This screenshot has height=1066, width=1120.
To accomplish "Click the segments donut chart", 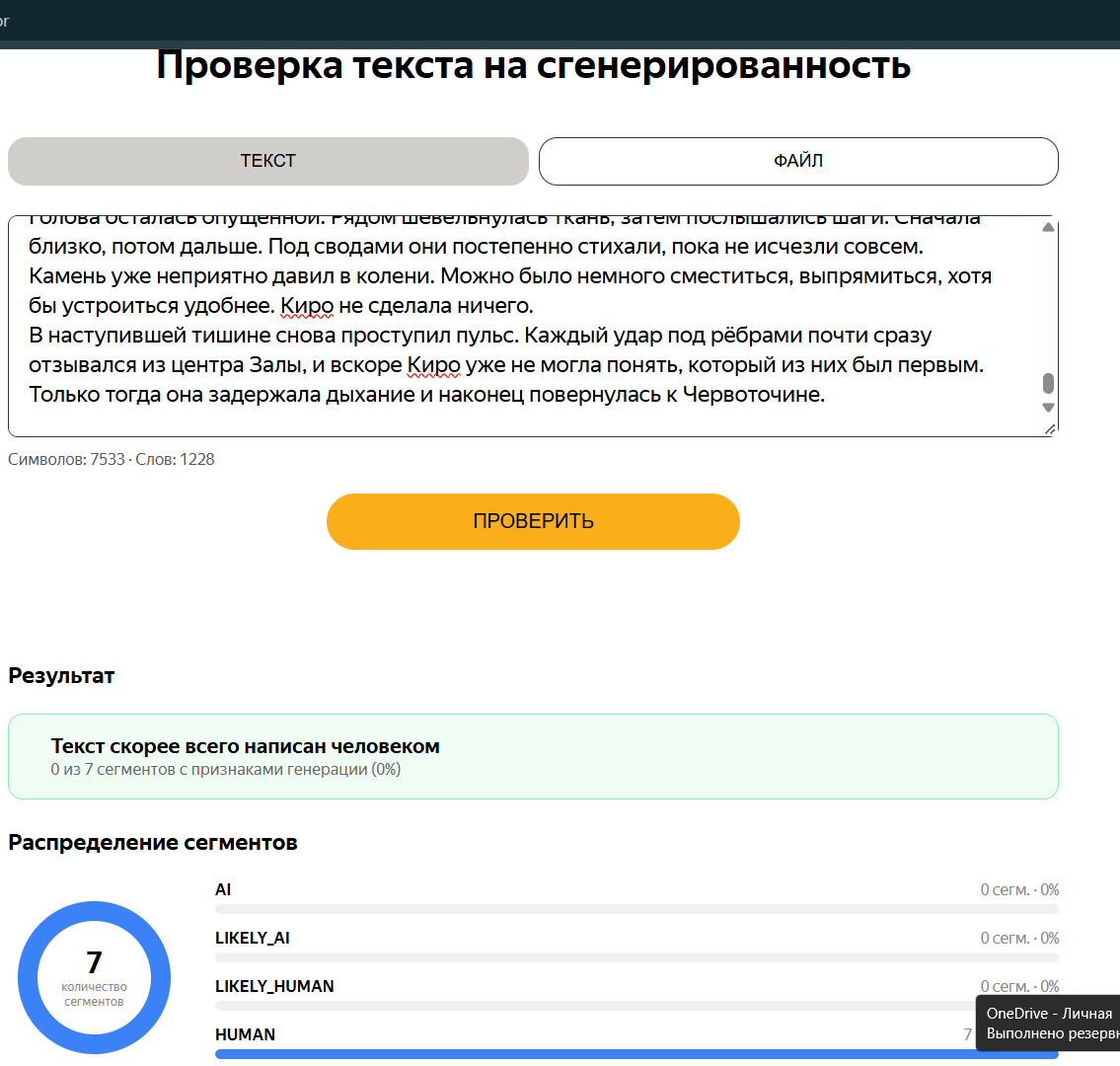I will click(x=95, y=977).
